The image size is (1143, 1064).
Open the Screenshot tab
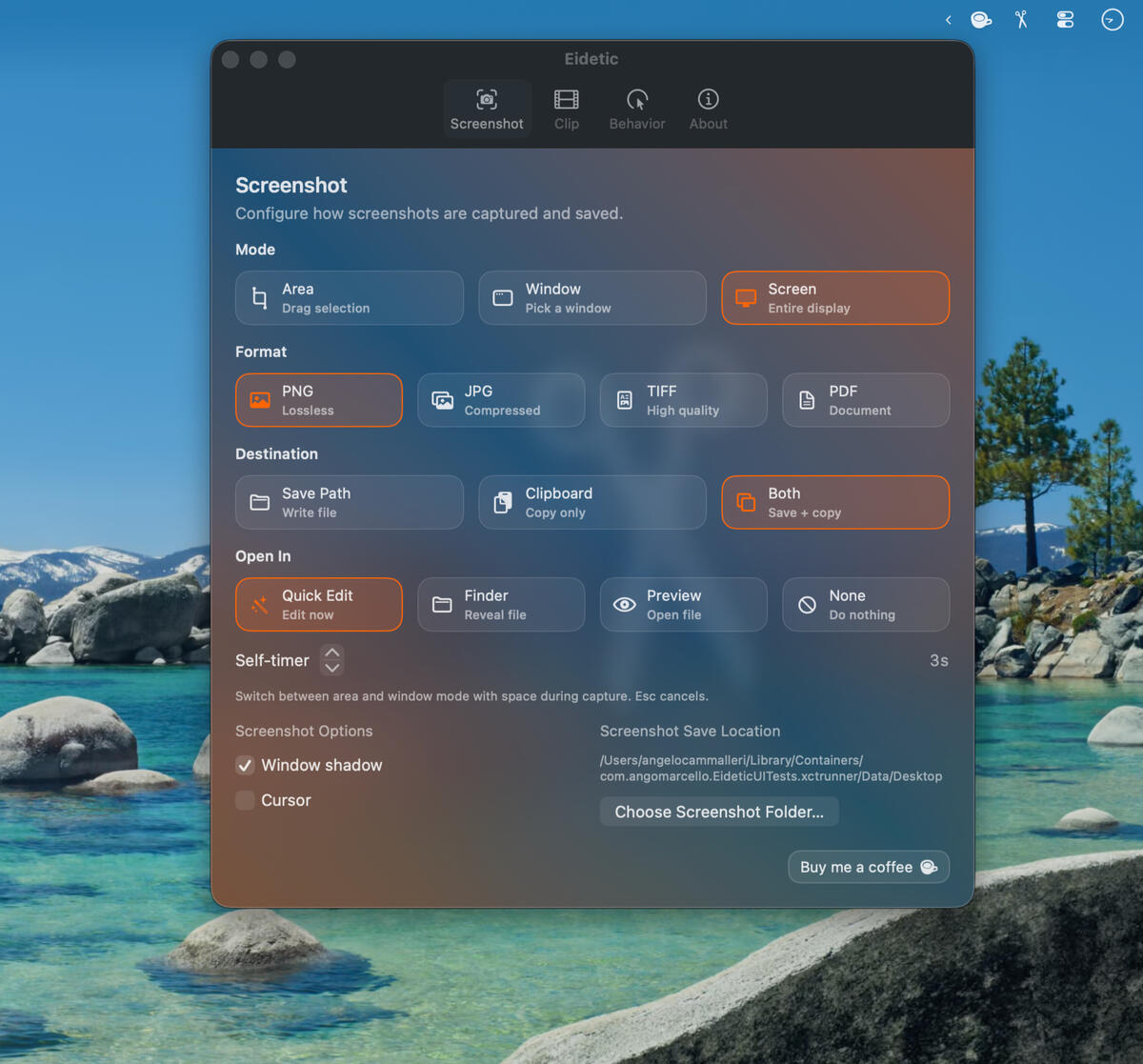pos(487,110)
